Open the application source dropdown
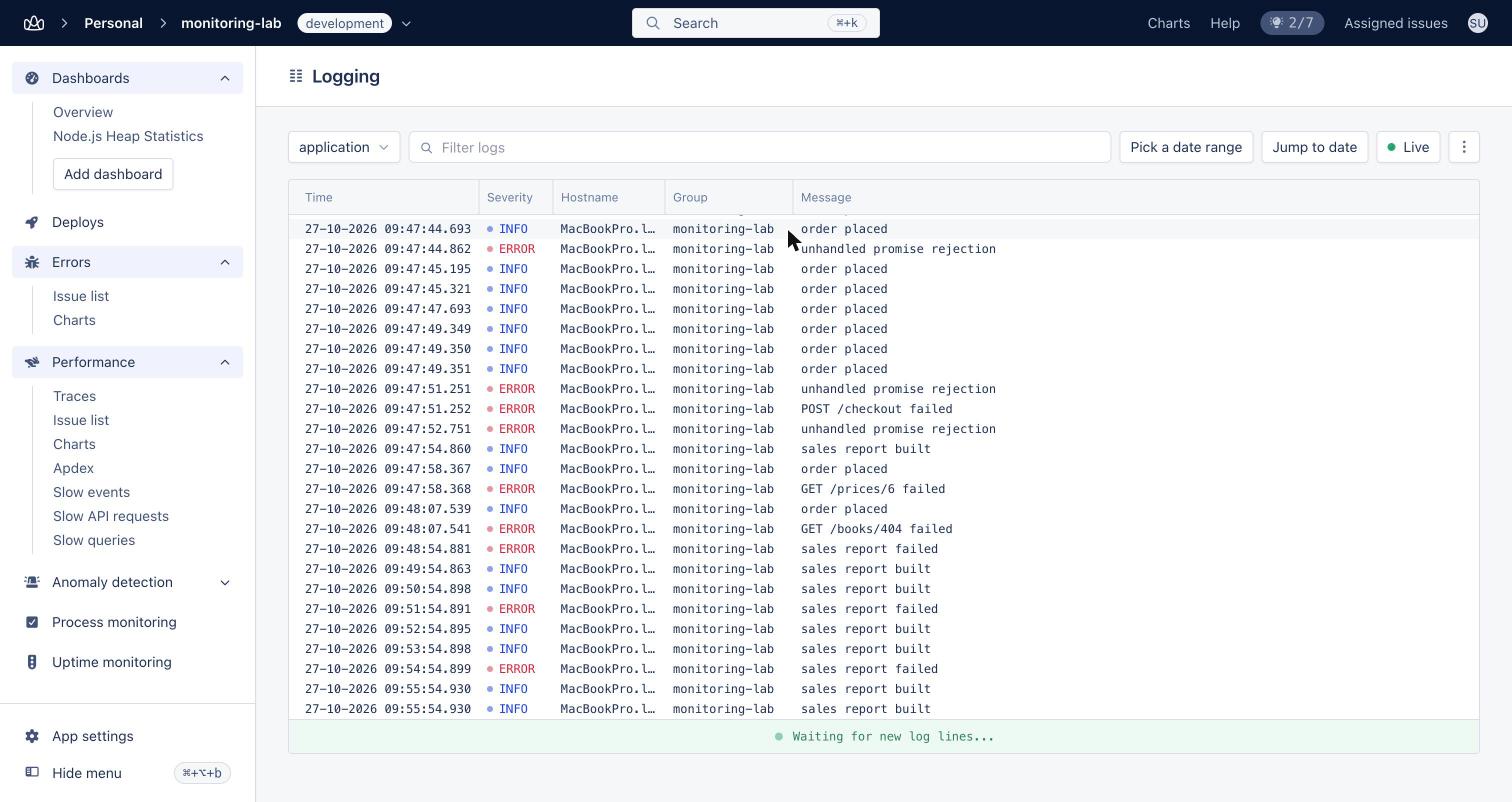The width and height of the screenshot is (1512, 802). tap(344, 147)
